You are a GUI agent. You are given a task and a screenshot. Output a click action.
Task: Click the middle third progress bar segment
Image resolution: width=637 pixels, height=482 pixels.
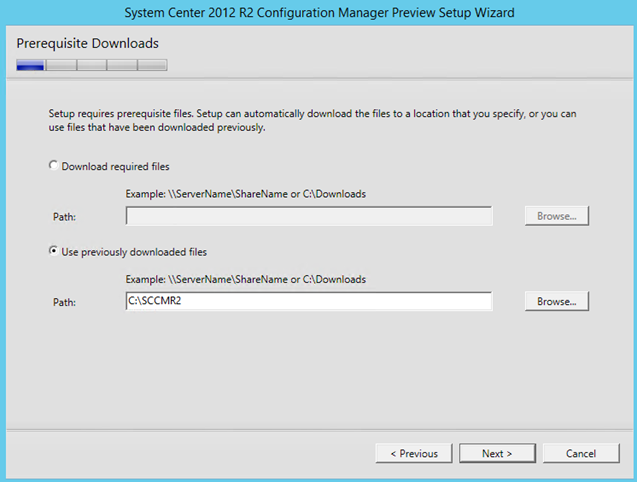[92, 65]
